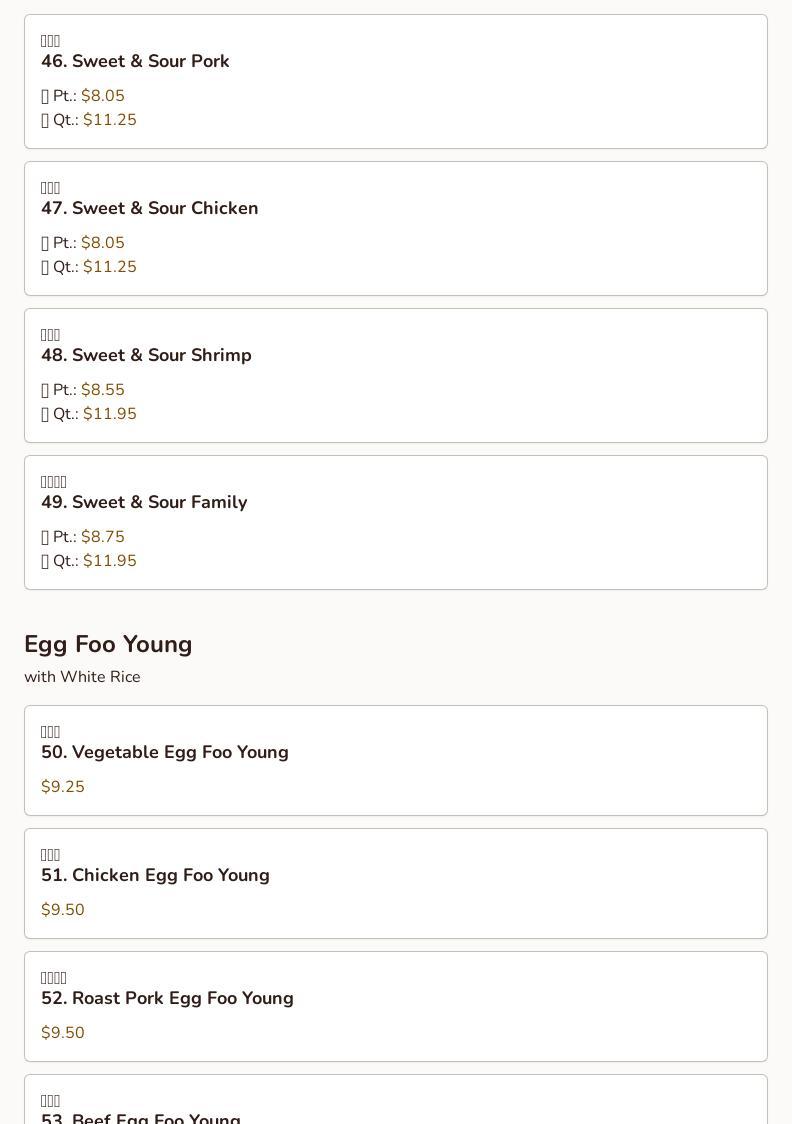This screenshot has height=1124, width=792.
Task: Open Chicken Egg Foo Young item
Action: (x=155, y=875)
